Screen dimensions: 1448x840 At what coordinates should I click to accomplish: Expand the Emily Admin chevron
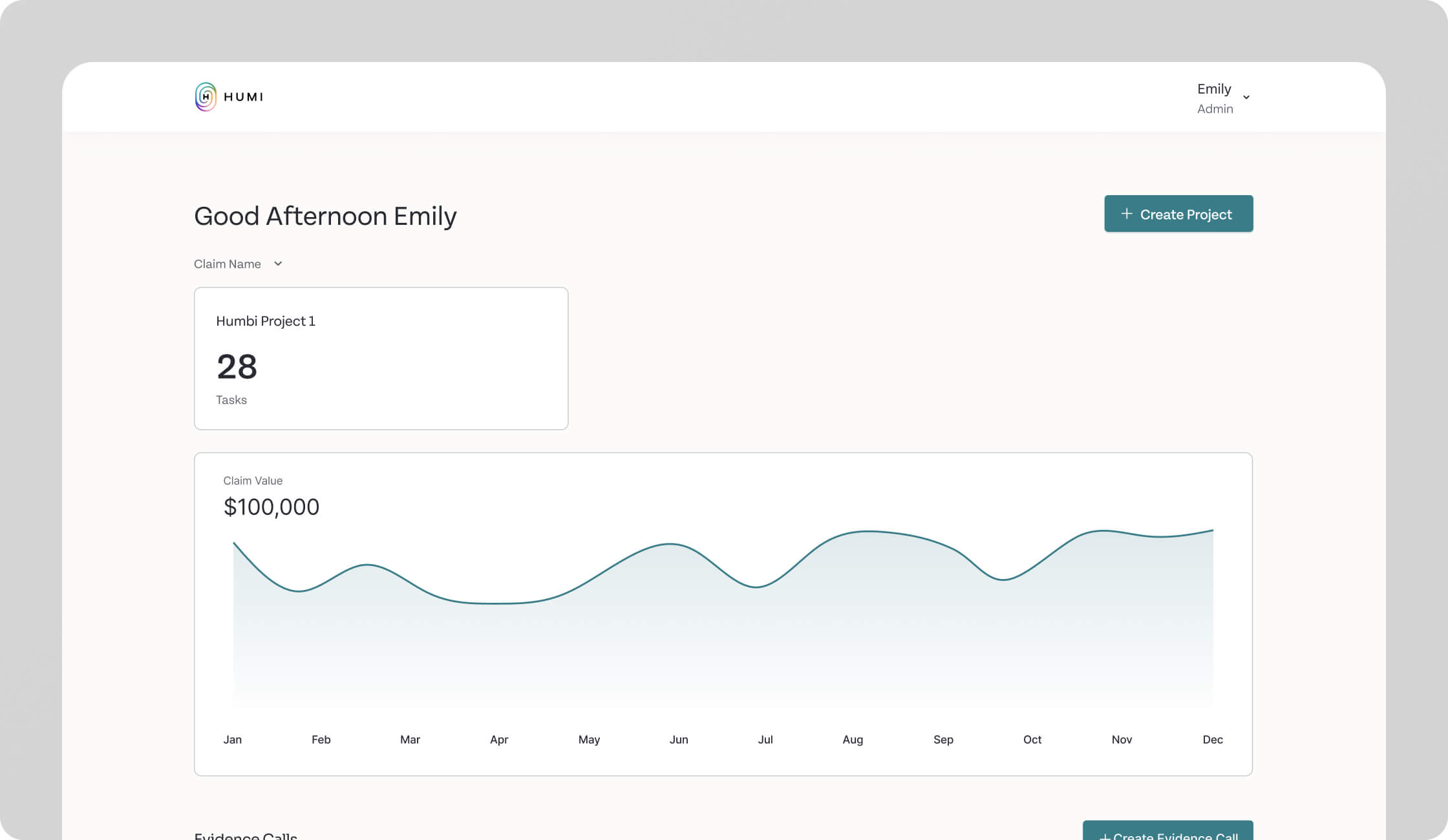pos(1246,98)
